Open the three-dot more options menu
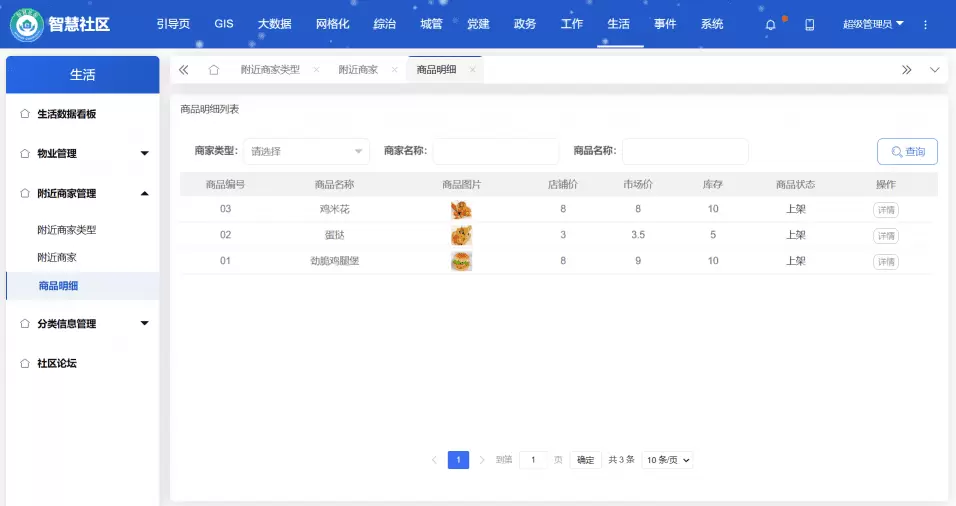The width and height of the screenshot is (956, 506). (x=926, y=25)
